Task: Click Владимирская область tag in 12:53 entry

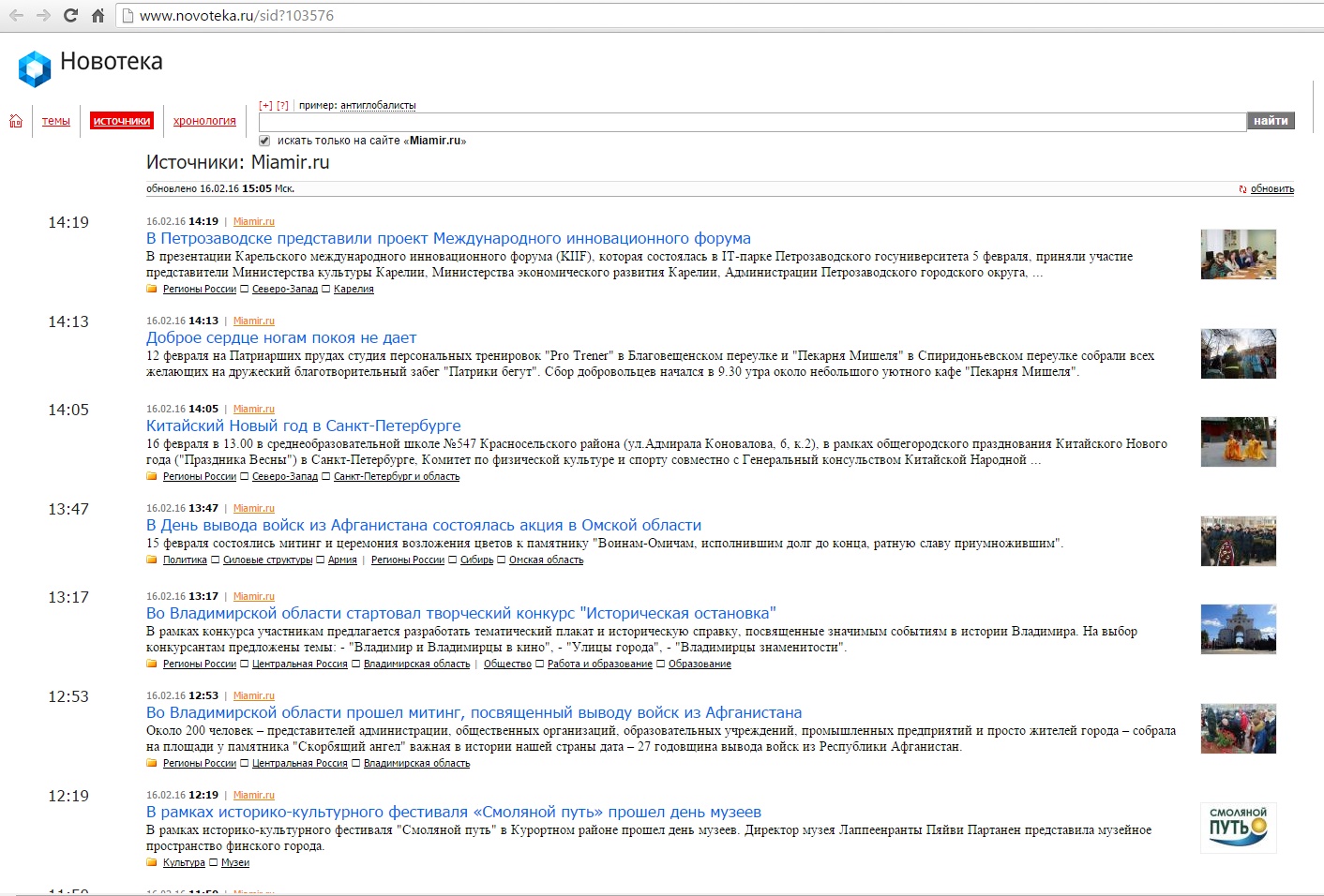Action: tap(416, 763)
